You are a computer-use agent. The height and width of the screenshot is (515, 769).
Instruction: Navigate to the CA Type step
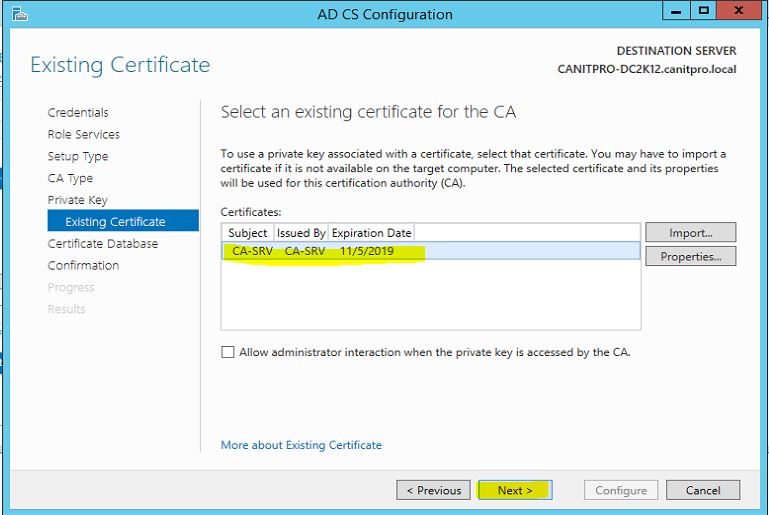click(70, 178)
